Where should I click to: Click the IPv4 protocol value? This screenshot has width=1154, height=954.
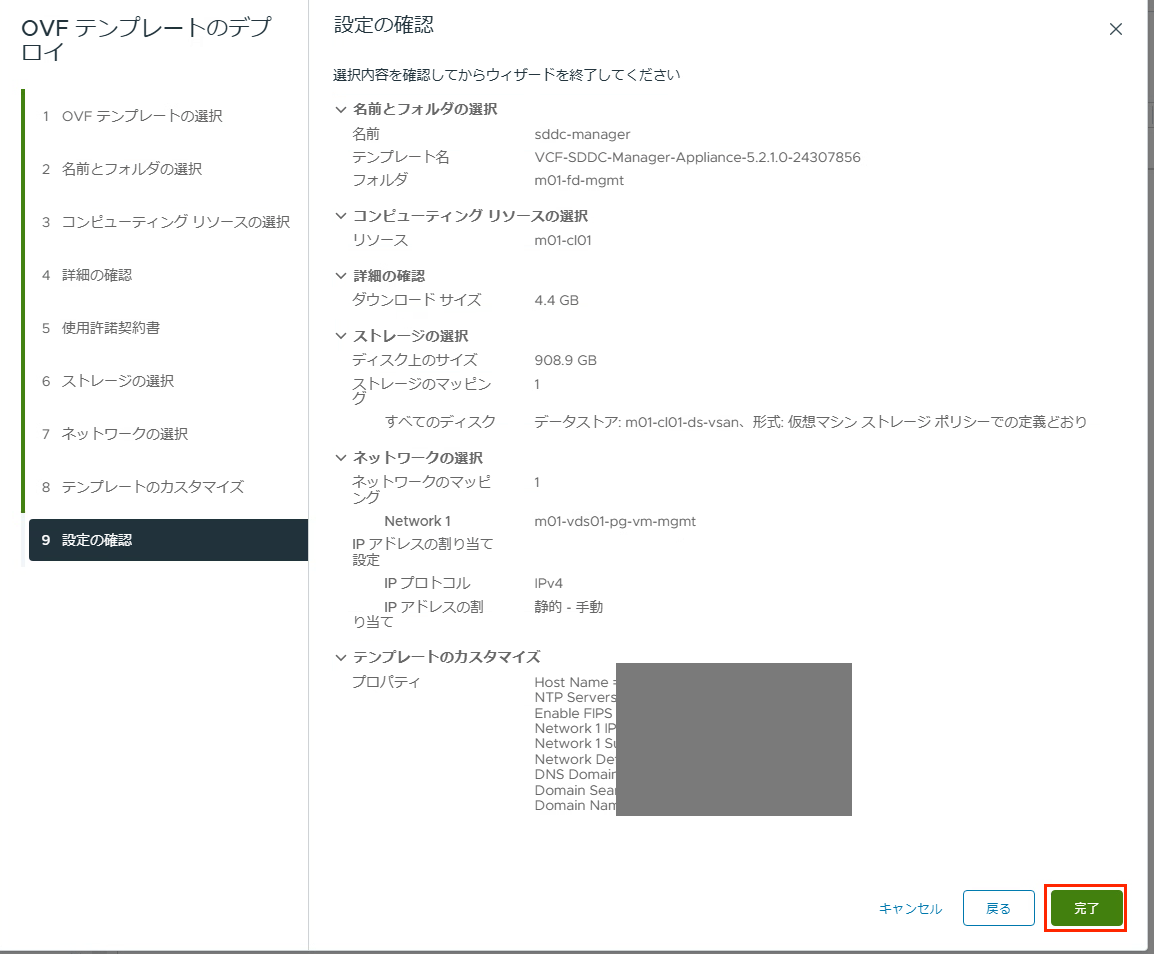click(548, 583)
